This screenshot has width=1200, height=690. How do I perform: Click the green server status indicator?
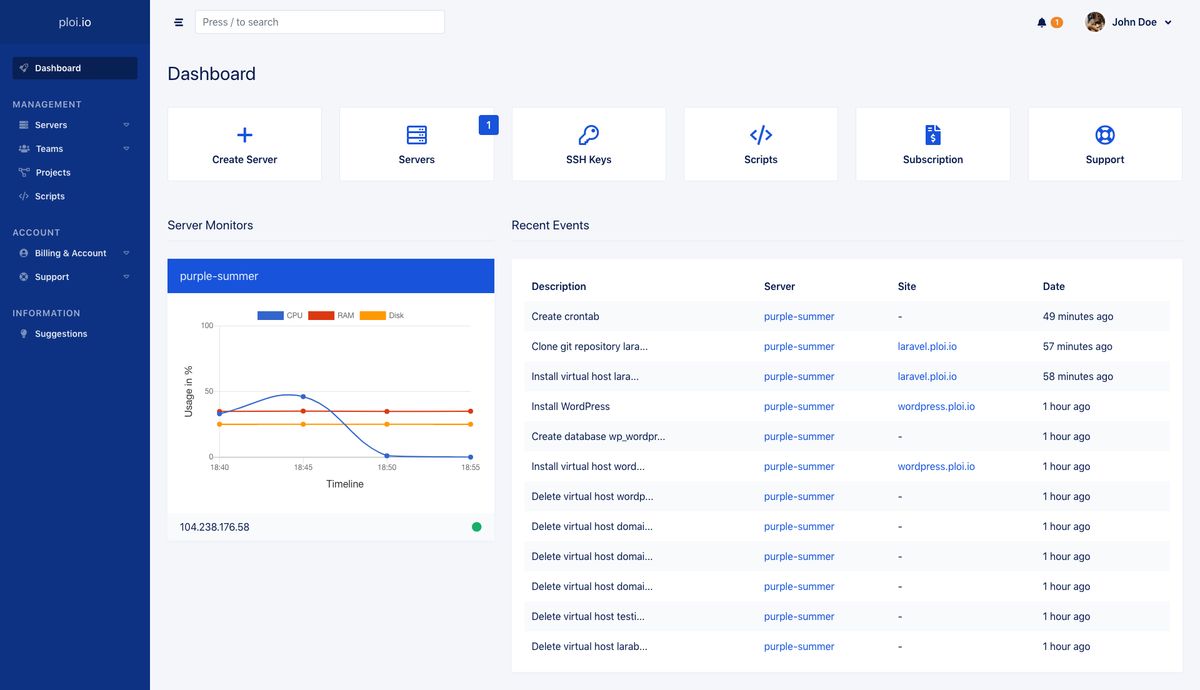(x=477, y=526)
